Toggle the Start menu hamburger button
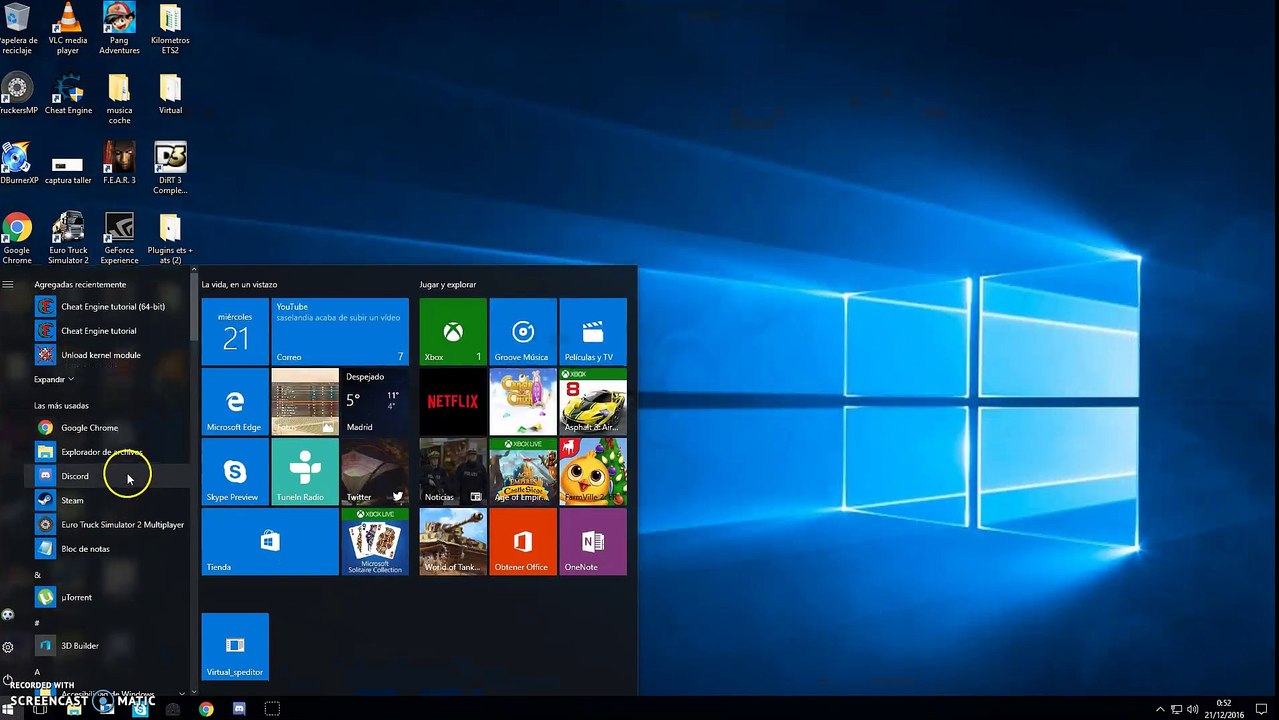 [8, 284]
